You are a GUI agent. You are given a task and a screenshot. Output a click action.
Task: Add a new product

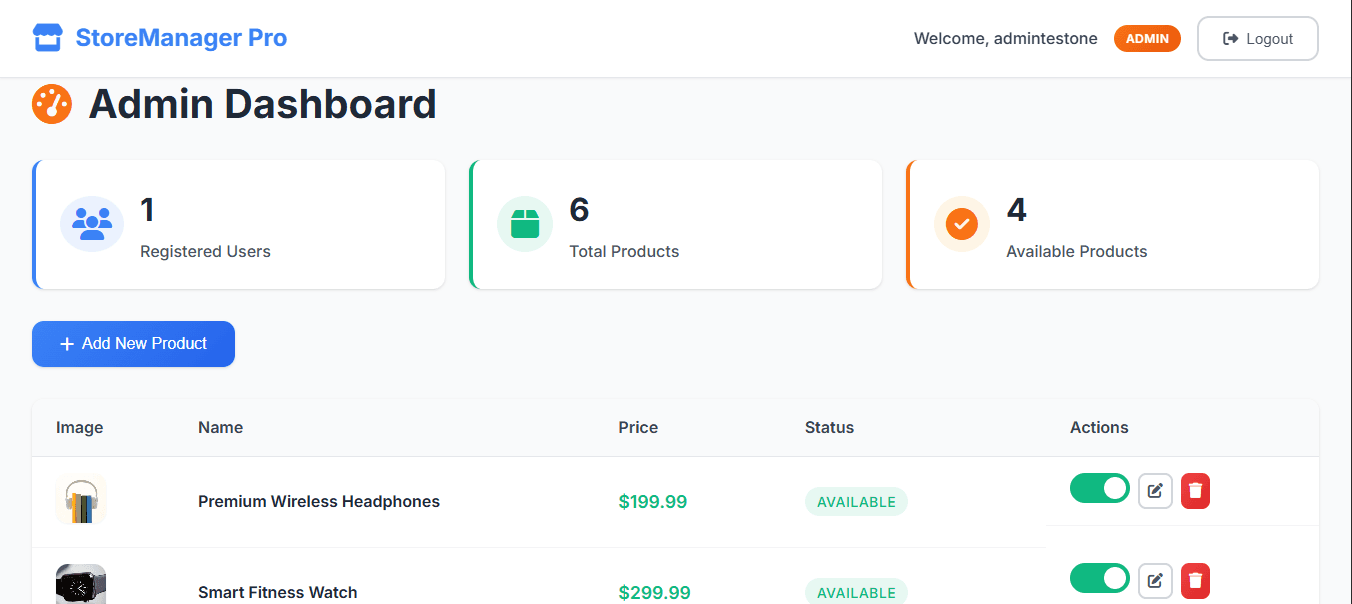tap(133, 344)
